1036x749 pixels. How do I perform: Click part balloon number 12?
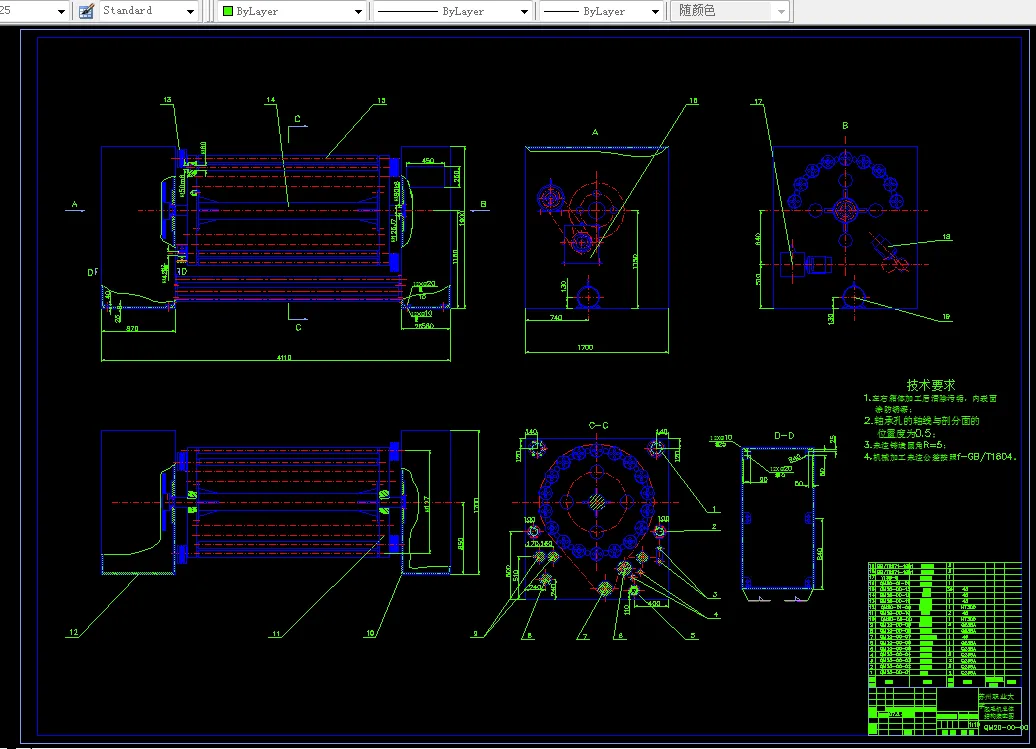coord(73,632)
